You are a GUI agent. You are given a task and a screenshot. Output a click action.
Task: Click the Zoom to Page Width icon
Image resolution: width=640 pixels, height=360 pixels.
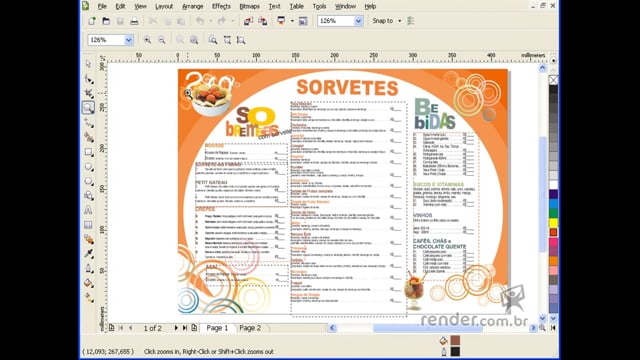(x=227, y=40)
